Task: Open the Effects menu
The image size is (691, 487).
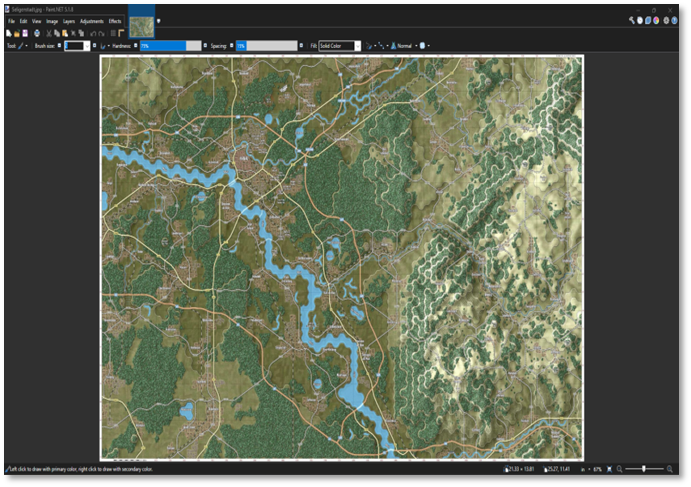Action: pos(115,21)
